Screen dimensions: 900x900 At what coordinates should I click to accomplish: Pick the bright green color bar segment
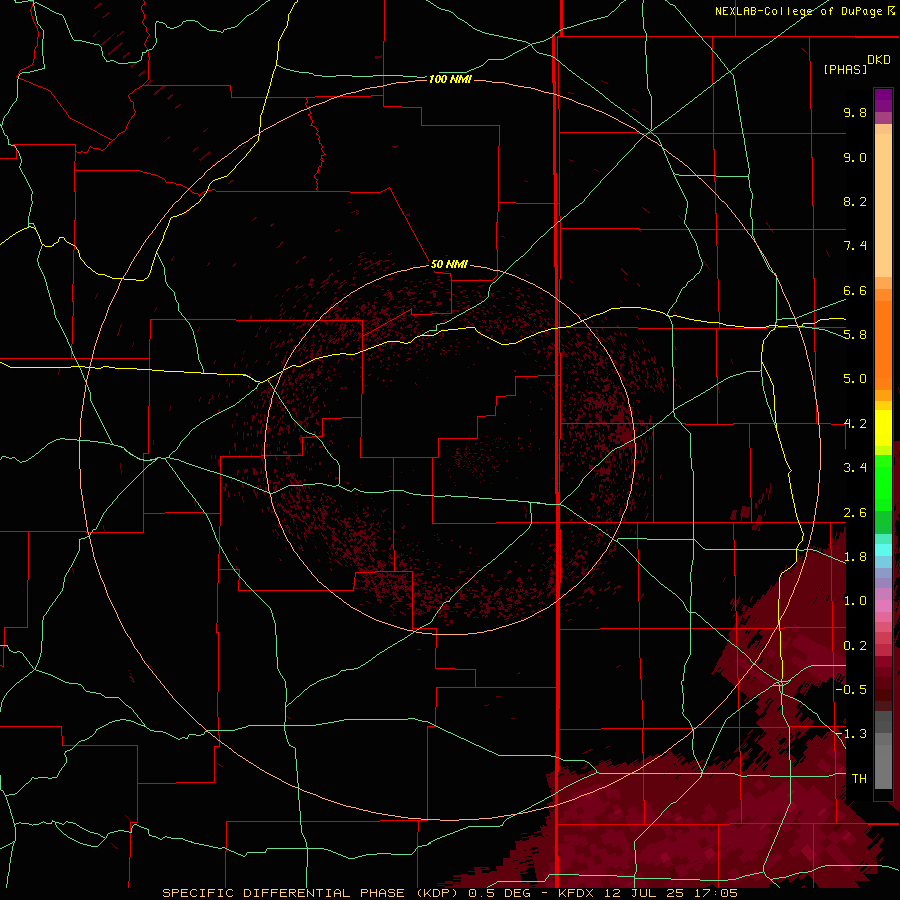tap(883, 483)
